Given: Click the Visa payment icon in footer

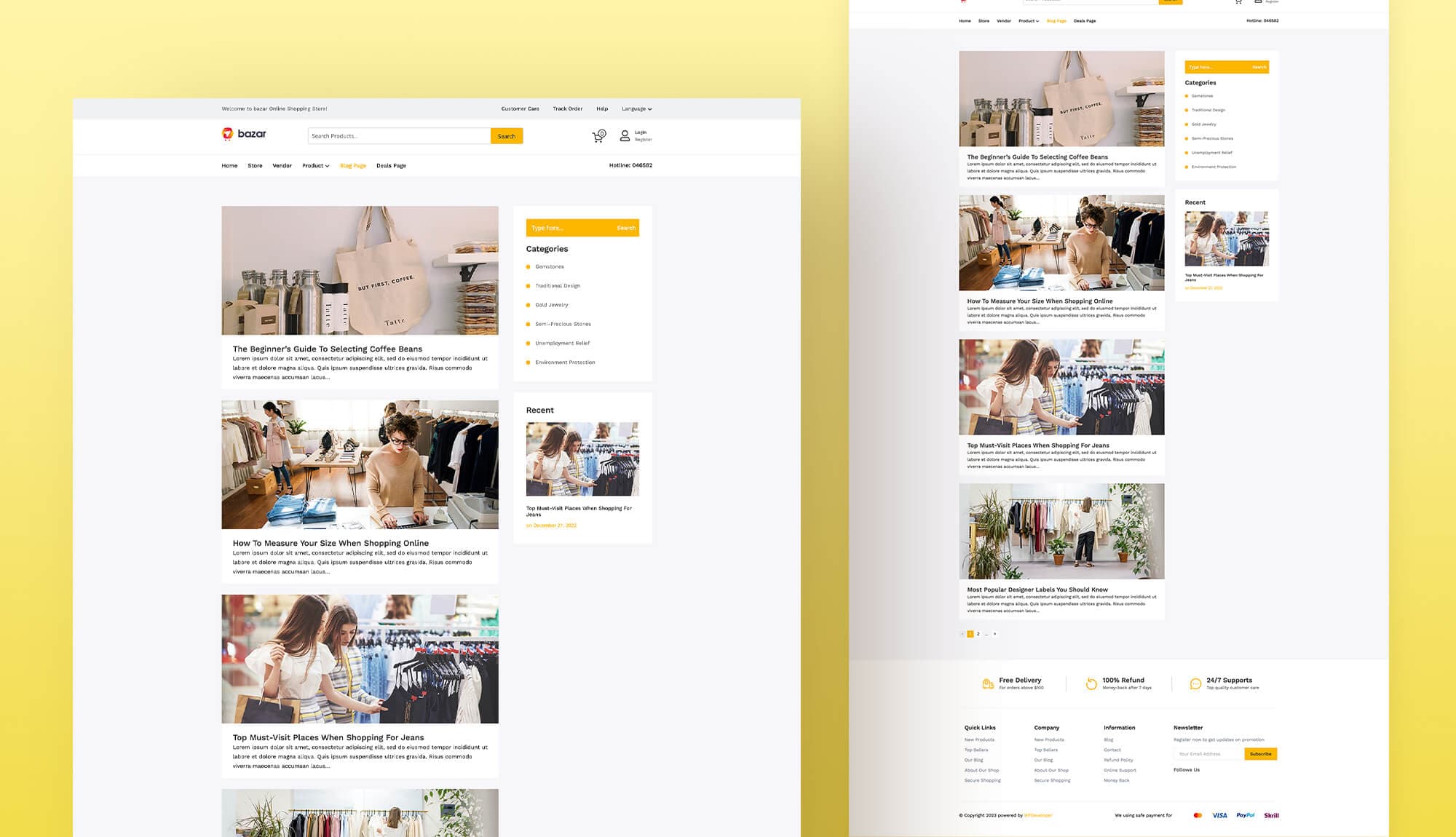Looking at the screenshot, I should click(x=1220, y=815).
